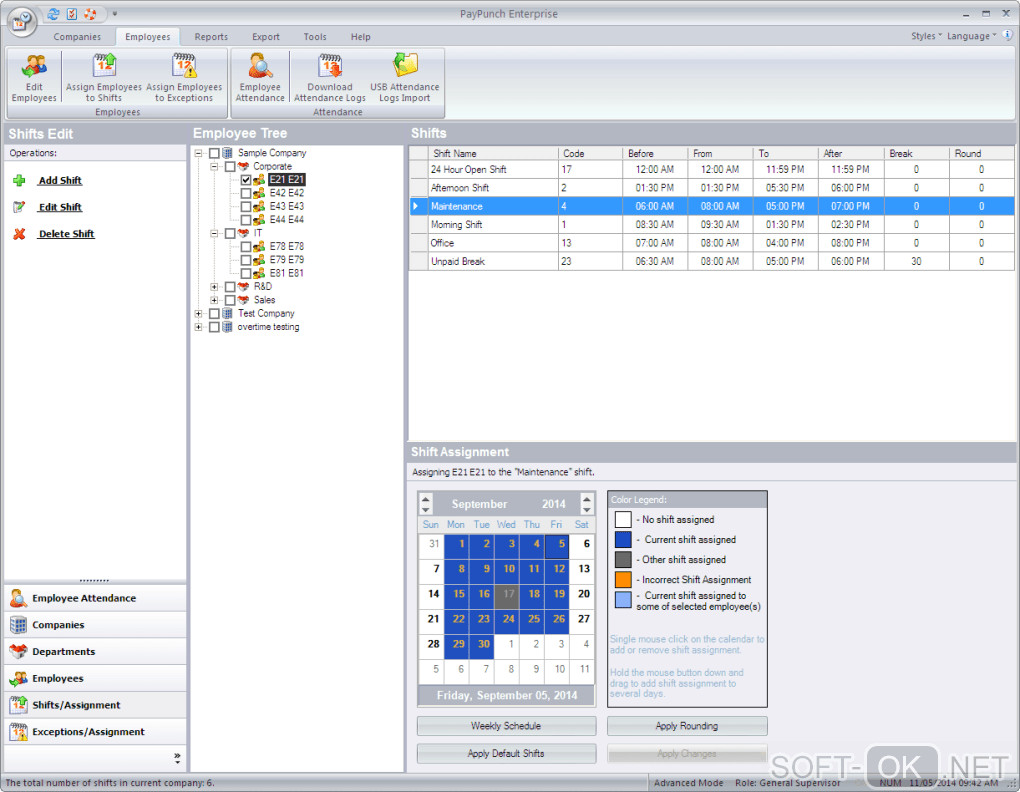This screenshot has height=792, width=1020.
Task: Select the Employees ribbon tab
Action: 148,37
